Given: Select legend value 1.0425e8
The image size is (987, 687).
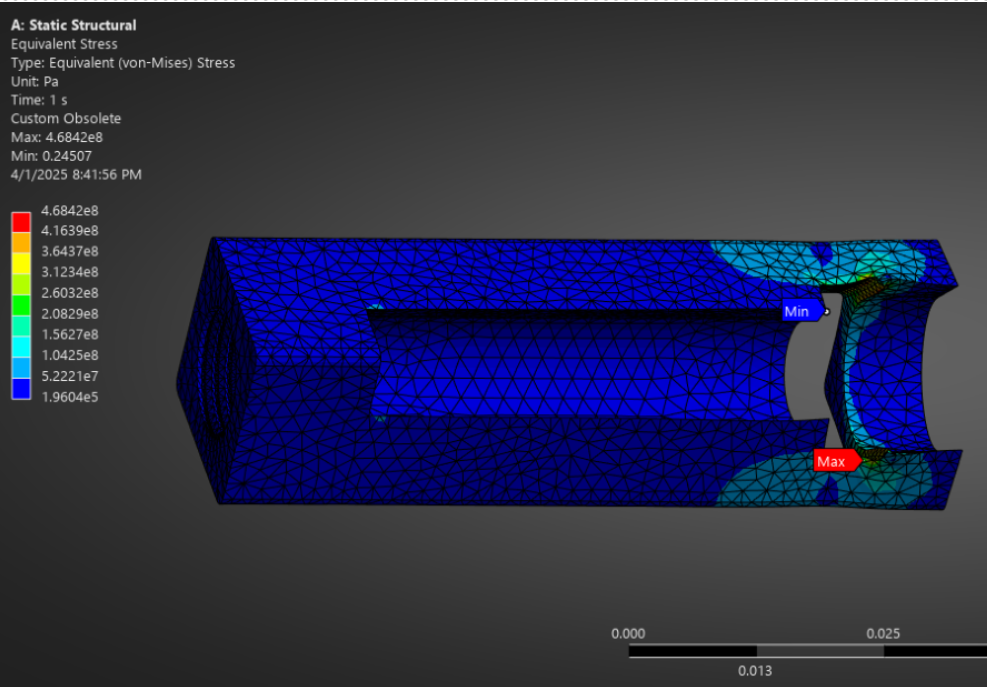Looking at the screenshot, I should [x=70, y=355].
